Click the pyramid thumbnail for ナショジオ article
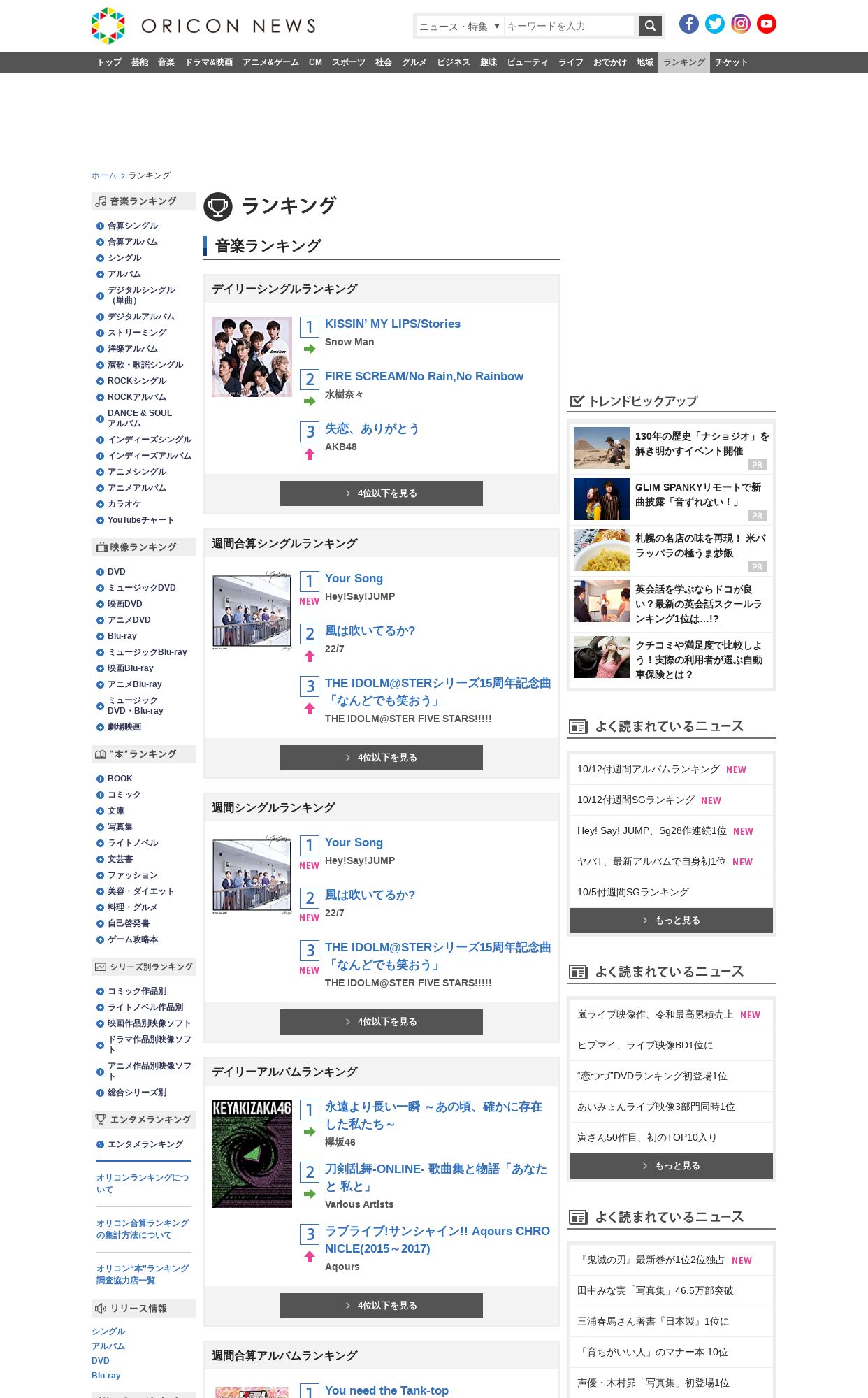 click(602, 448)
